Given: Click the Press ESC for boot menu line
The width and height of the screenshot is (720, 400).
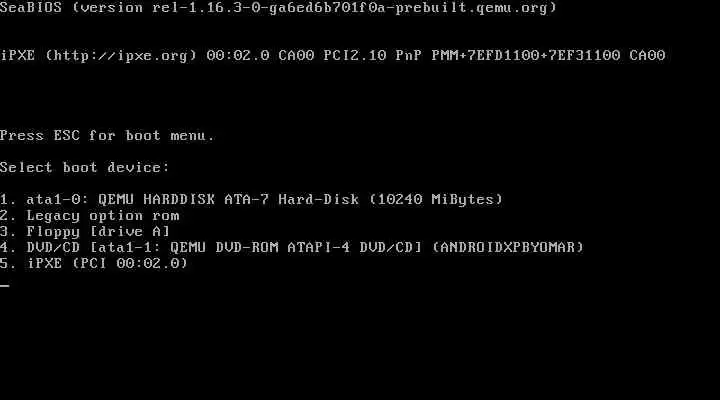Looking at the screenshot, I should click(x=107, y=135).
